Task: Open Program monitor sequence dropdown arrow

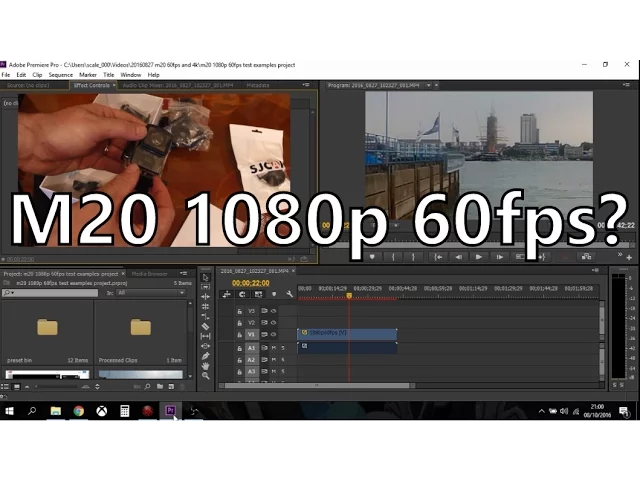Action: pyautogui.click(x=429, y=85)
